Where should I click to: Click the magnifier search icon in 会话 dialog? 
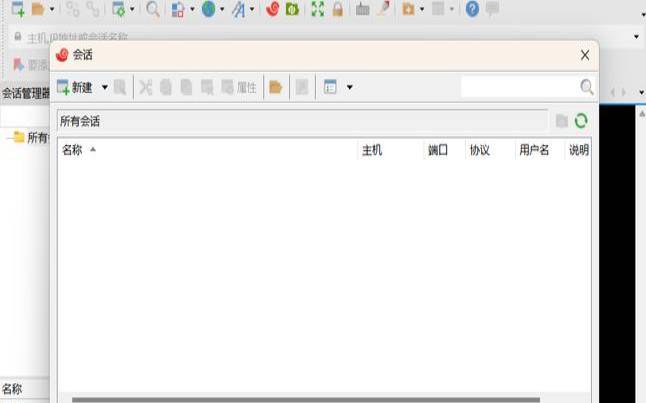click(587, 87)
